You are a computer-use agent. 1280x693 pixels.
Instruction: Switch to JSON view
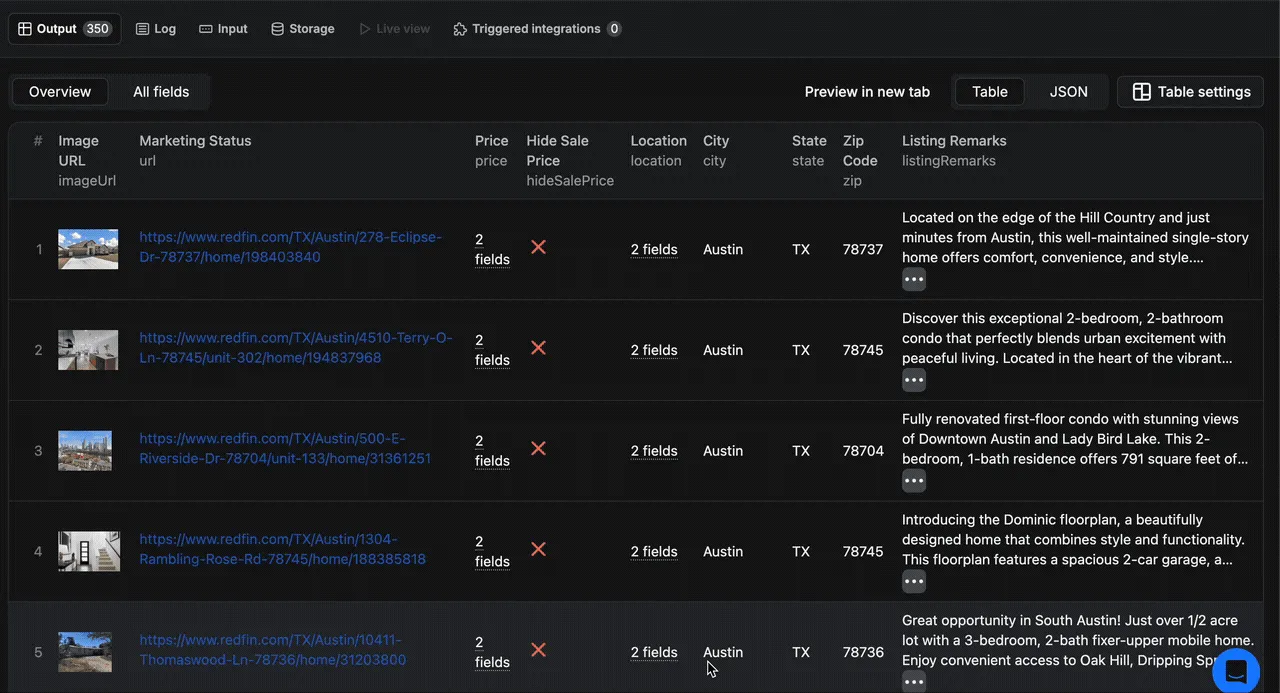click(x=1068, y=92)
